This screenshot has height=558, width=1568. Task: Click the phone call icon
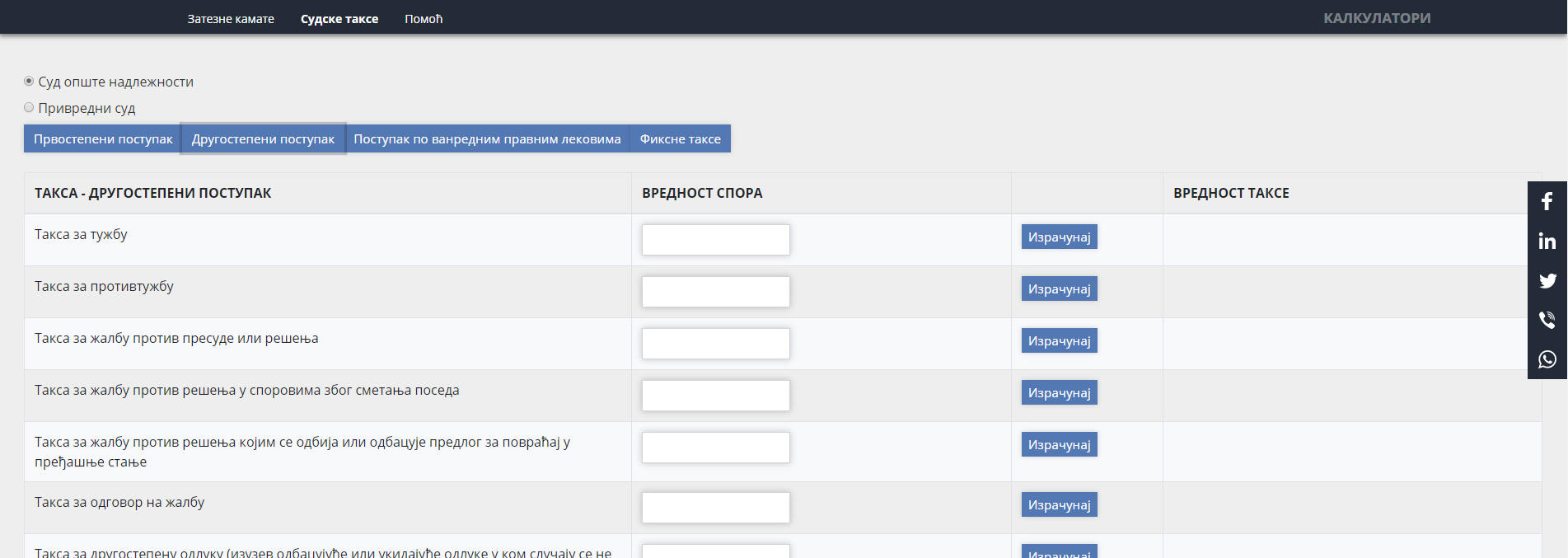tap(1547, 320)
